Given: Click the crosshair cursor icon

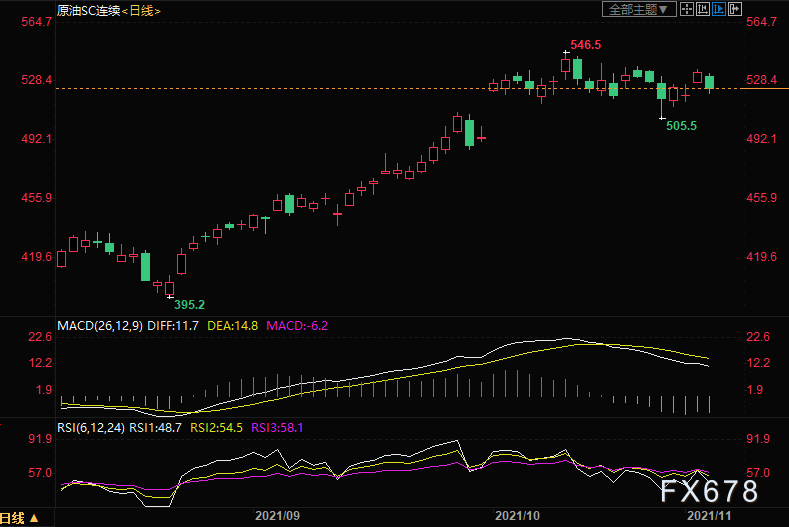Looking at the screenshot, I should (687, 9).
